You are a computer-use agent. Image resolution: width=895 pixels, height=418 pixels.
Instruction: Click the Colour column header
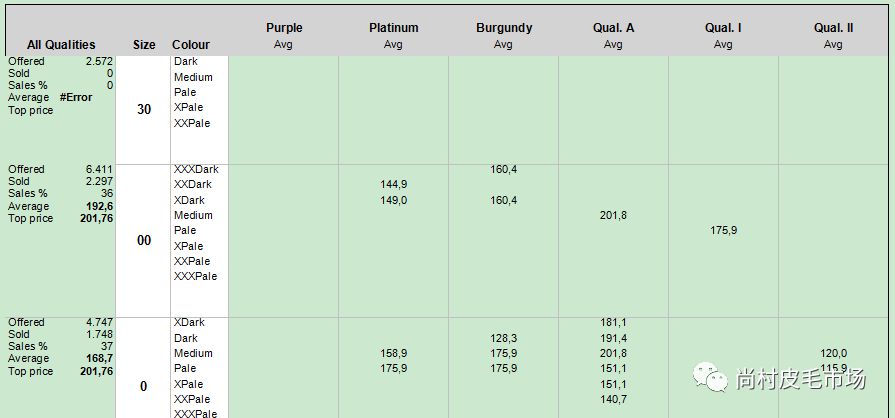191,44
